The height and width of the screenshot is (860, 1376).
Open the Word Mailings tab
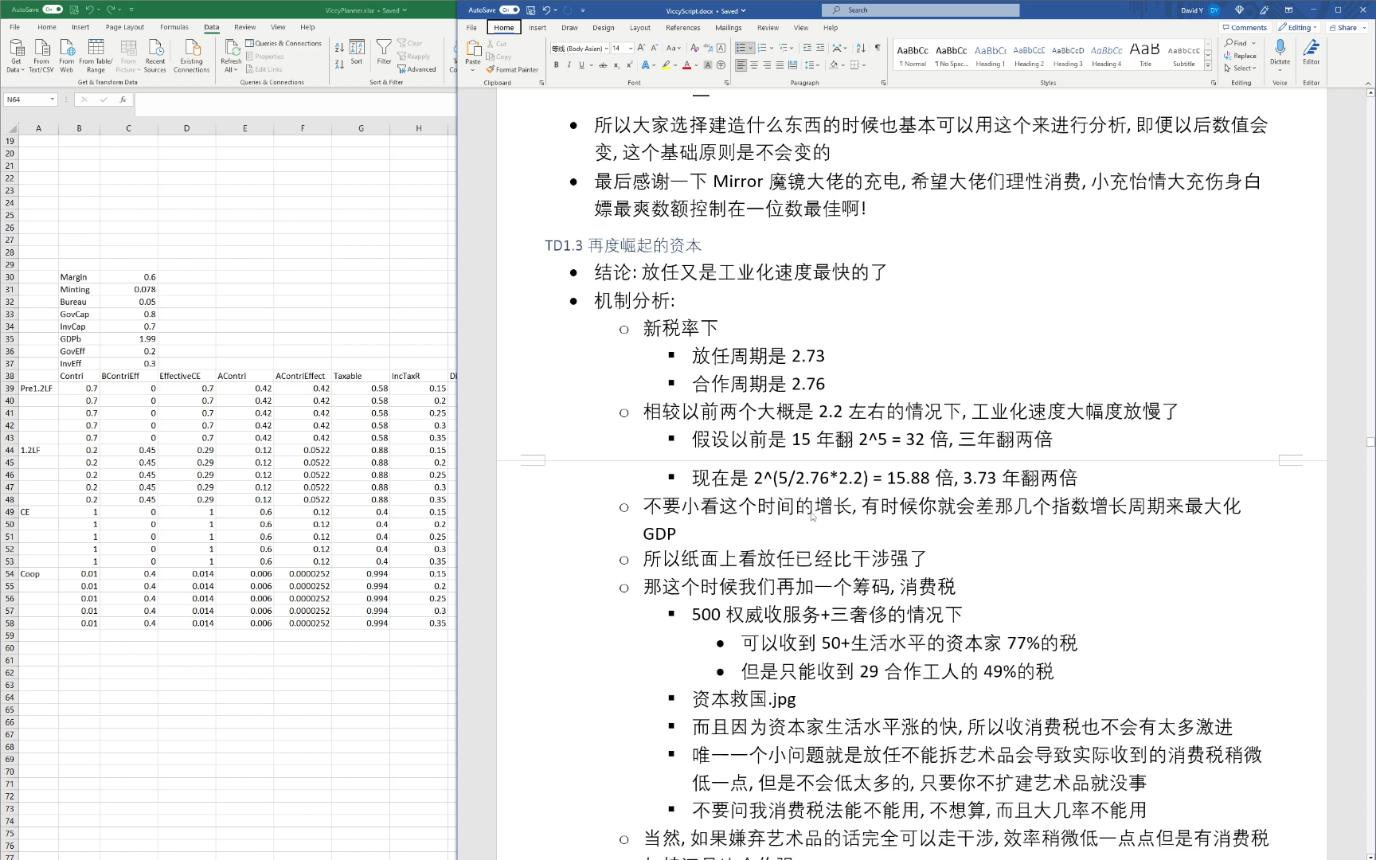pos(728,27)
